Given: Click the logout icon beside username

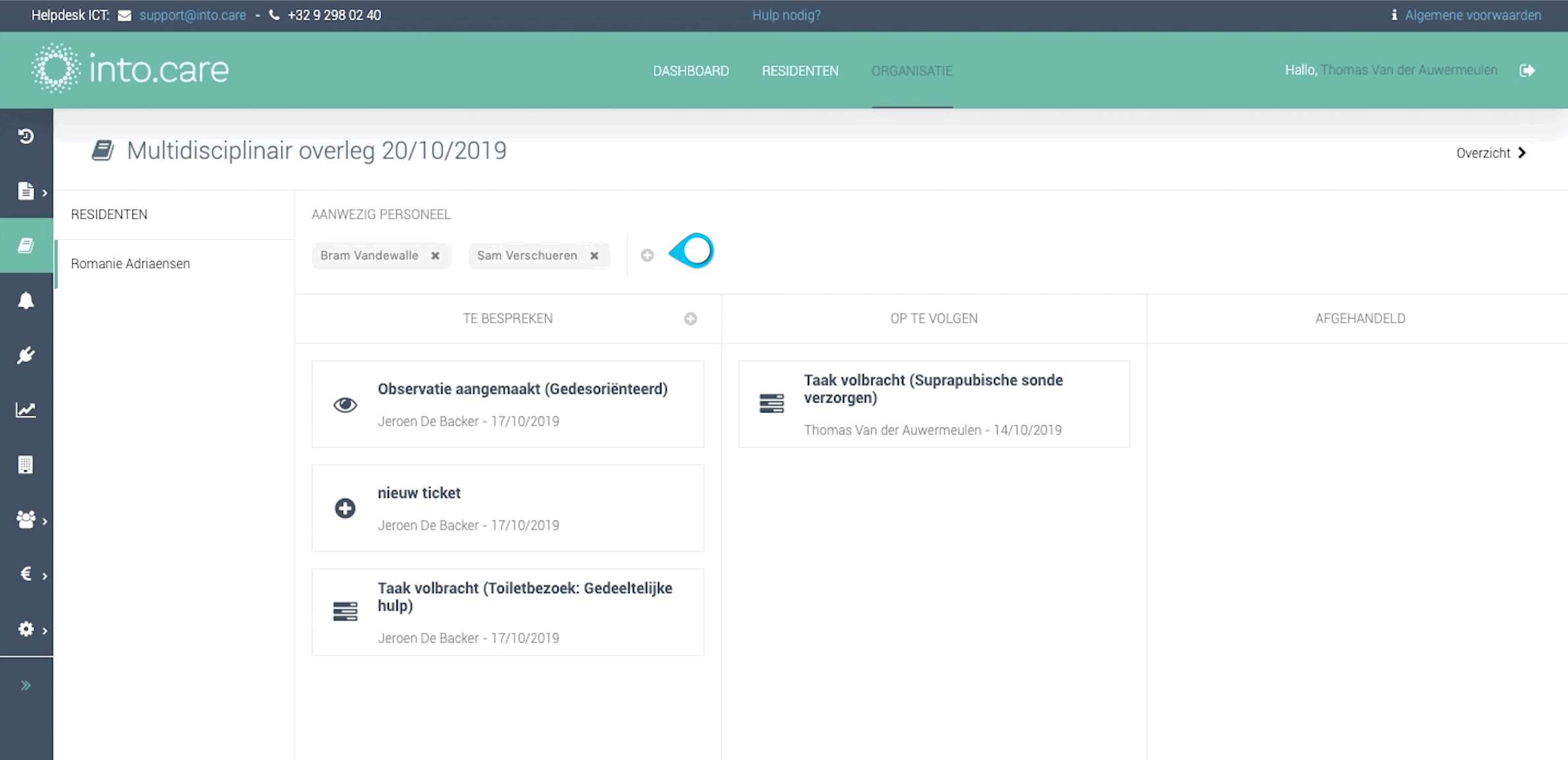Looking at the screenshot, I should pyautogui.click(x=1527, y=71).
